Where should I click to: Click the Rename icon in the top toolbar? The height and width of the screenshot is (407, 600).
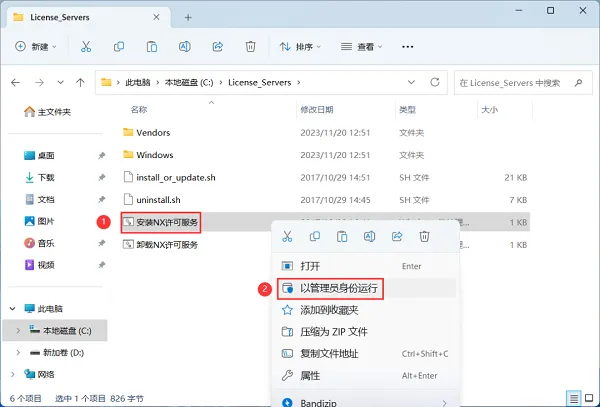[x=185, y=47]
